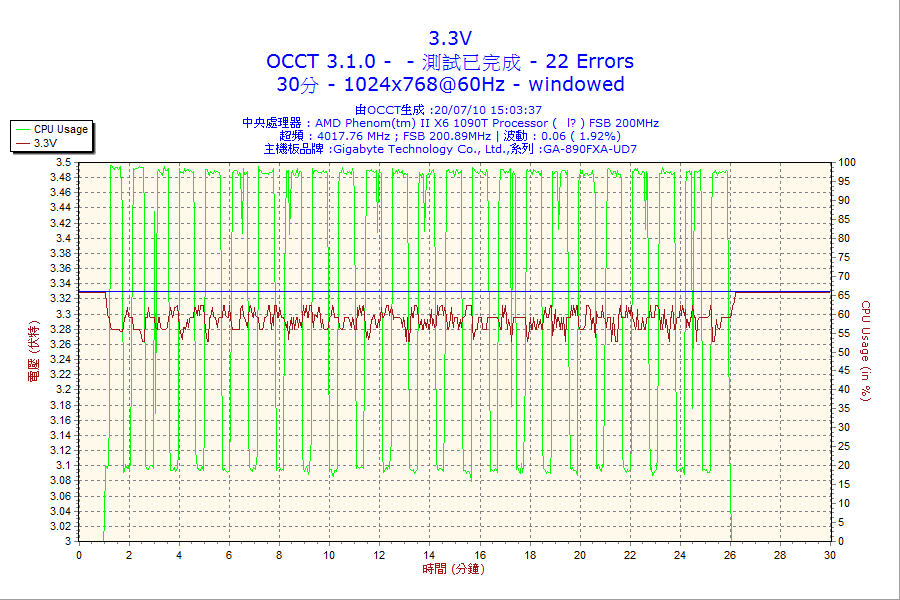
Task: Click the '26' minute label on time axis
Action: tap(730, 555)
